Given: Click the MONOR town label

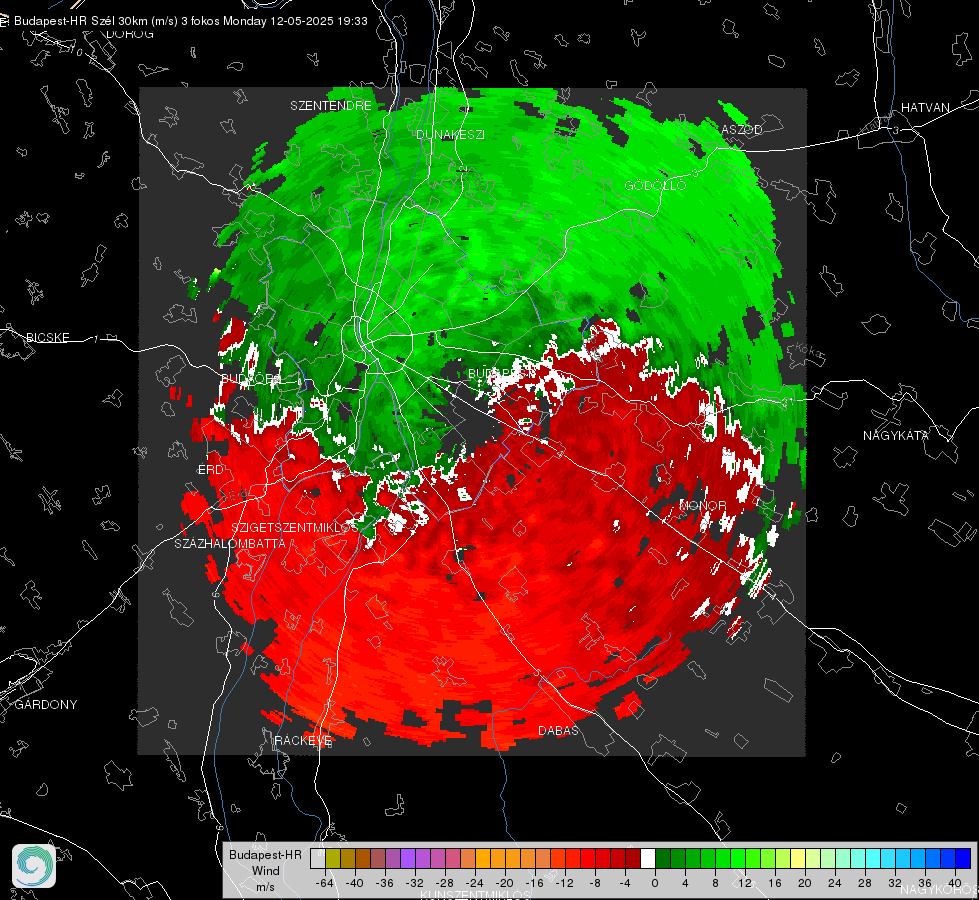Looking at the screenshot, I should [702, 505].
